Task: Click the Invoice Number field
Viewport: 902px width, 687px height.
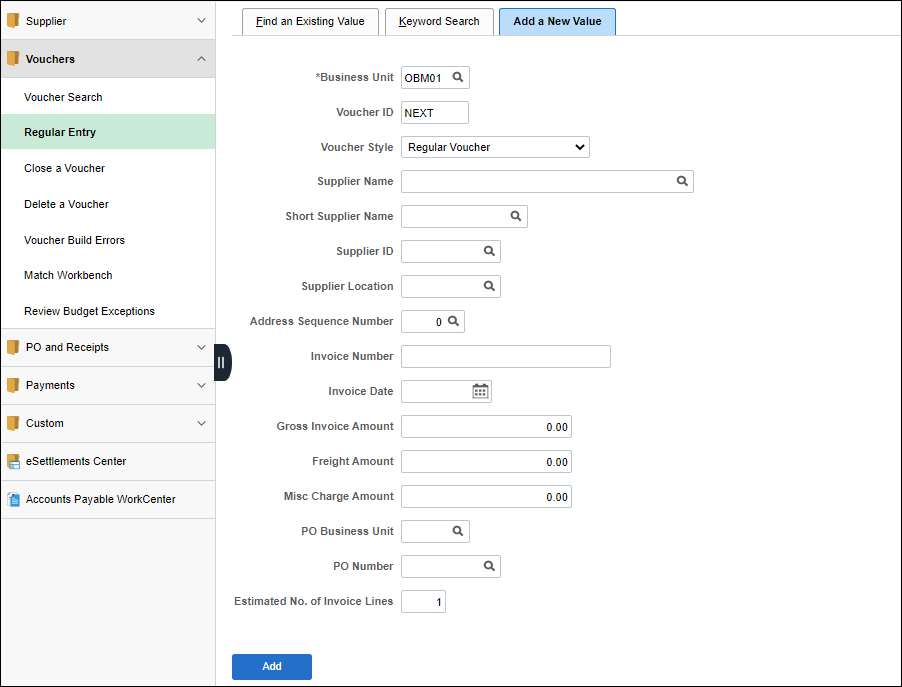Action: [506, 356]
